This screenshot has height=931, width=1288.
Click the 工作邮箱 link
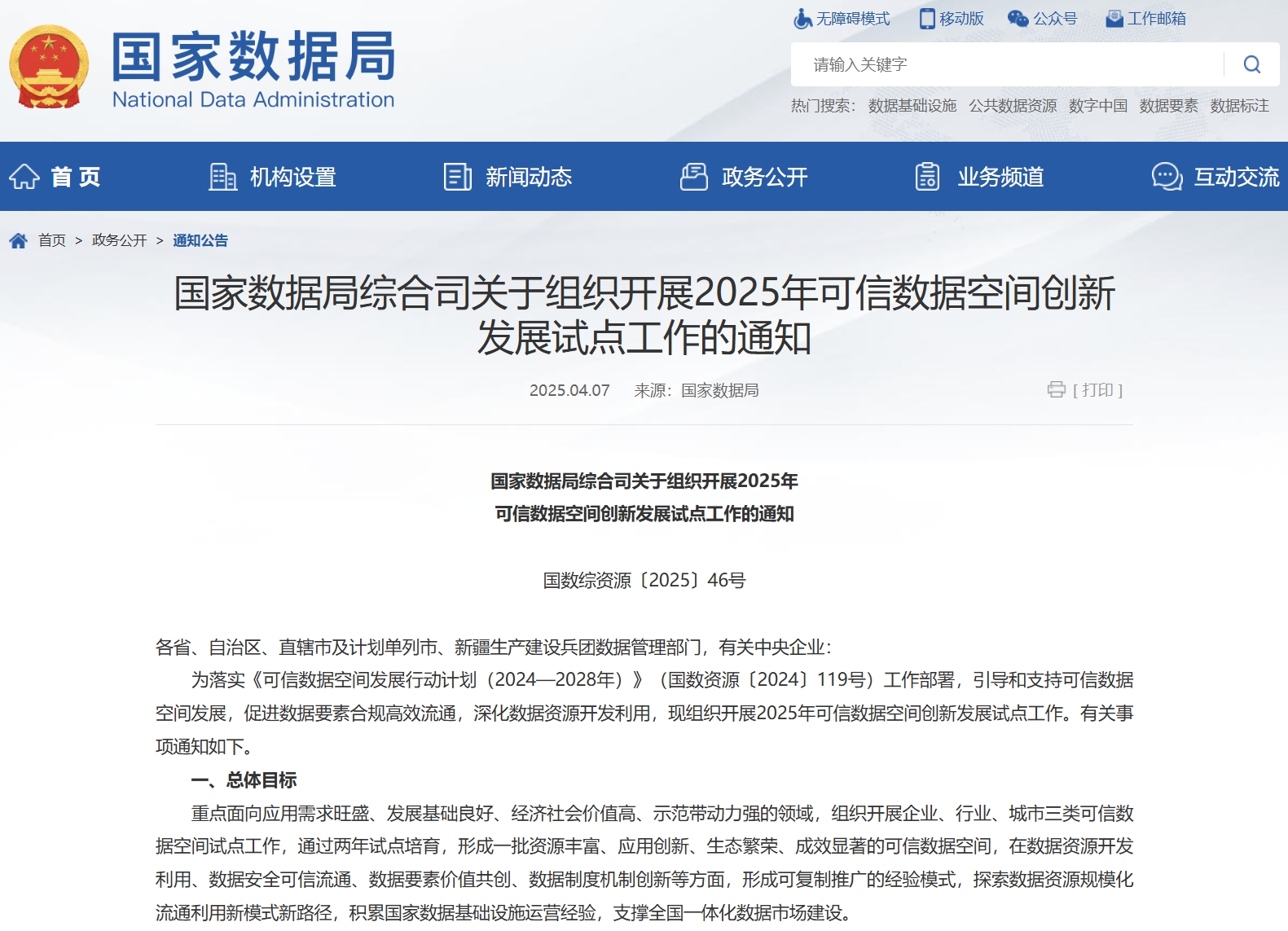(1156, 19)
